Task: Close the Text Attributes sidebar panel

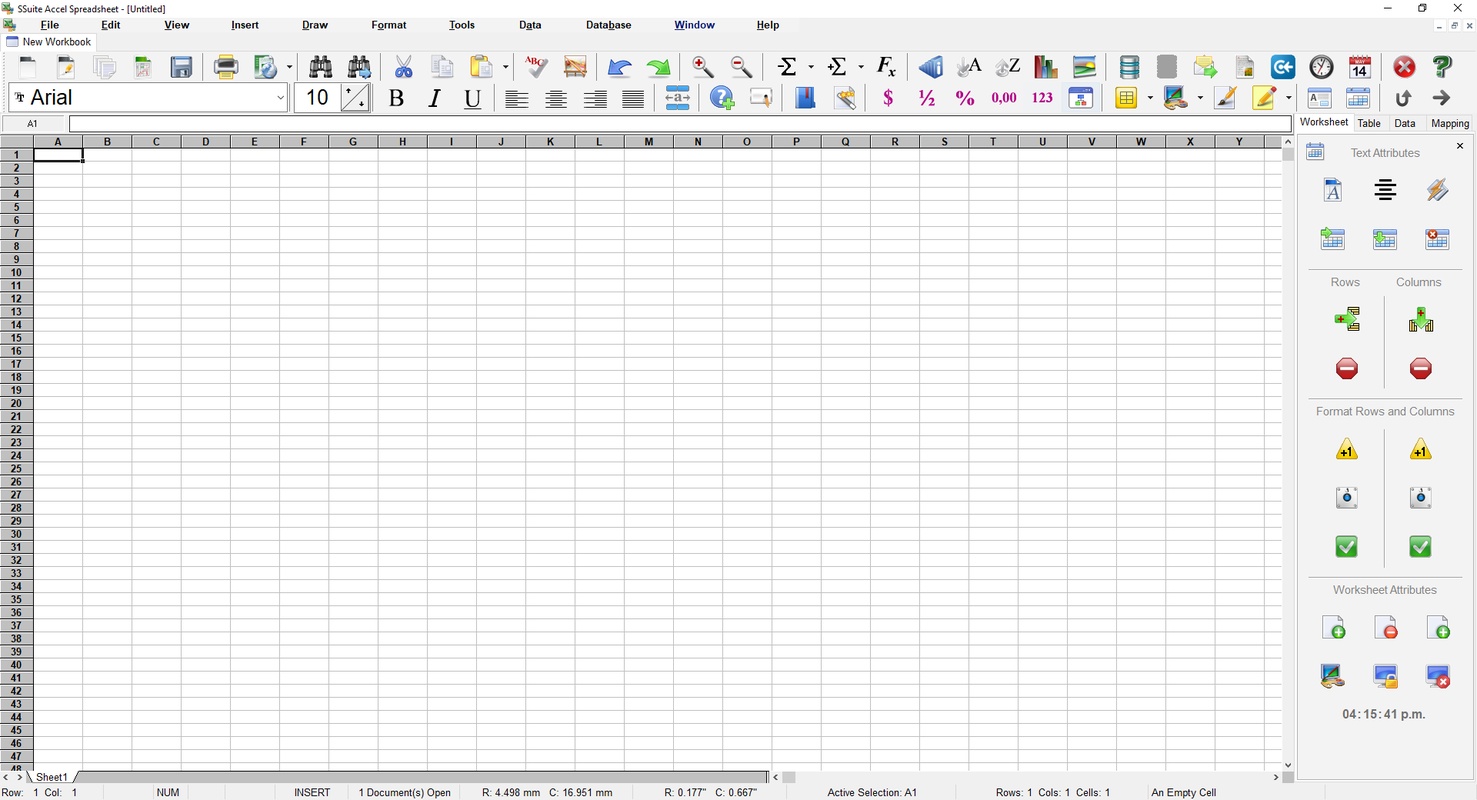Action: coord(1460,146)
